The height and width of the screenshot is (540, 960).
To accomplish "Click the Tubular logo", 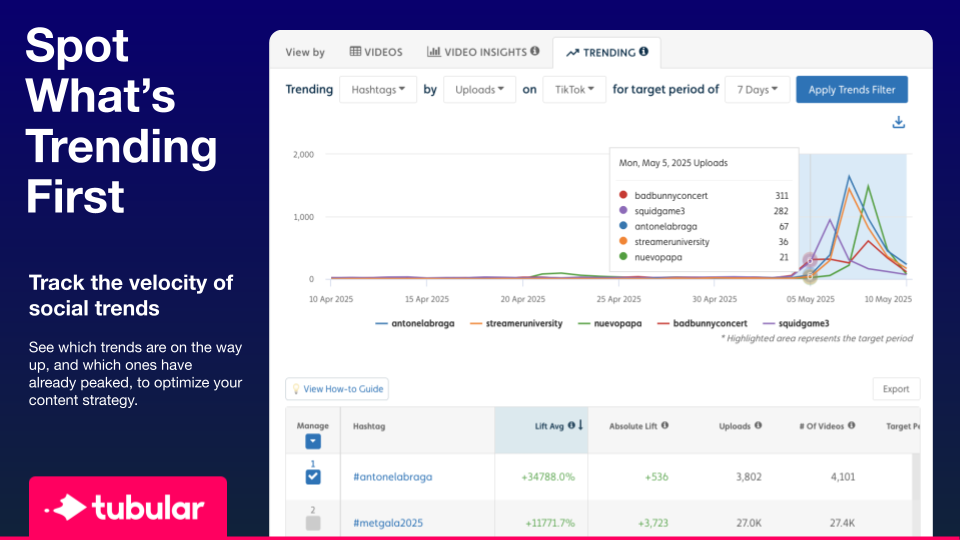I will click(128, 508).
